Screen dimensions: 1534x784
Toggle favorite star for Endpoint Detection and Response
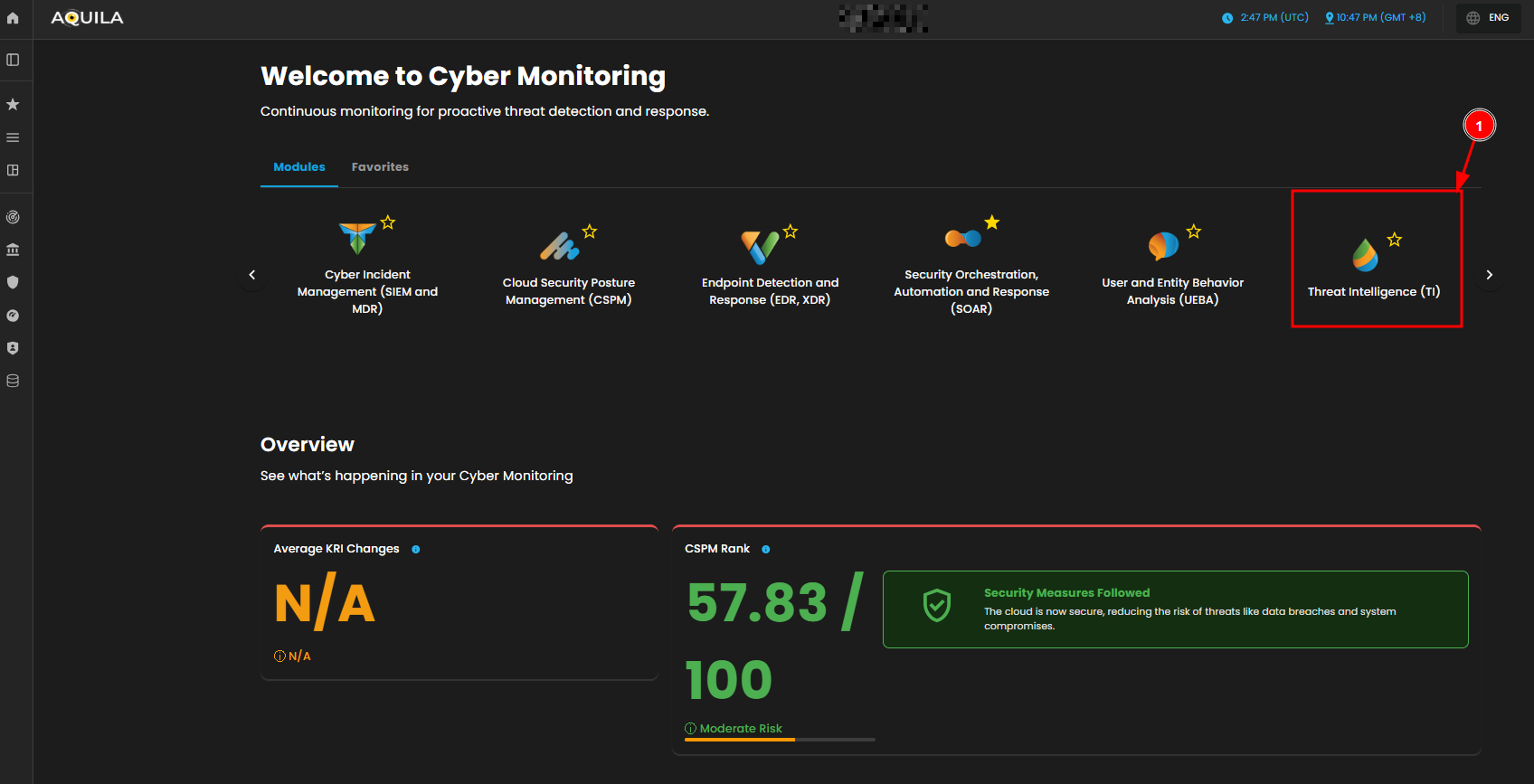791,231
